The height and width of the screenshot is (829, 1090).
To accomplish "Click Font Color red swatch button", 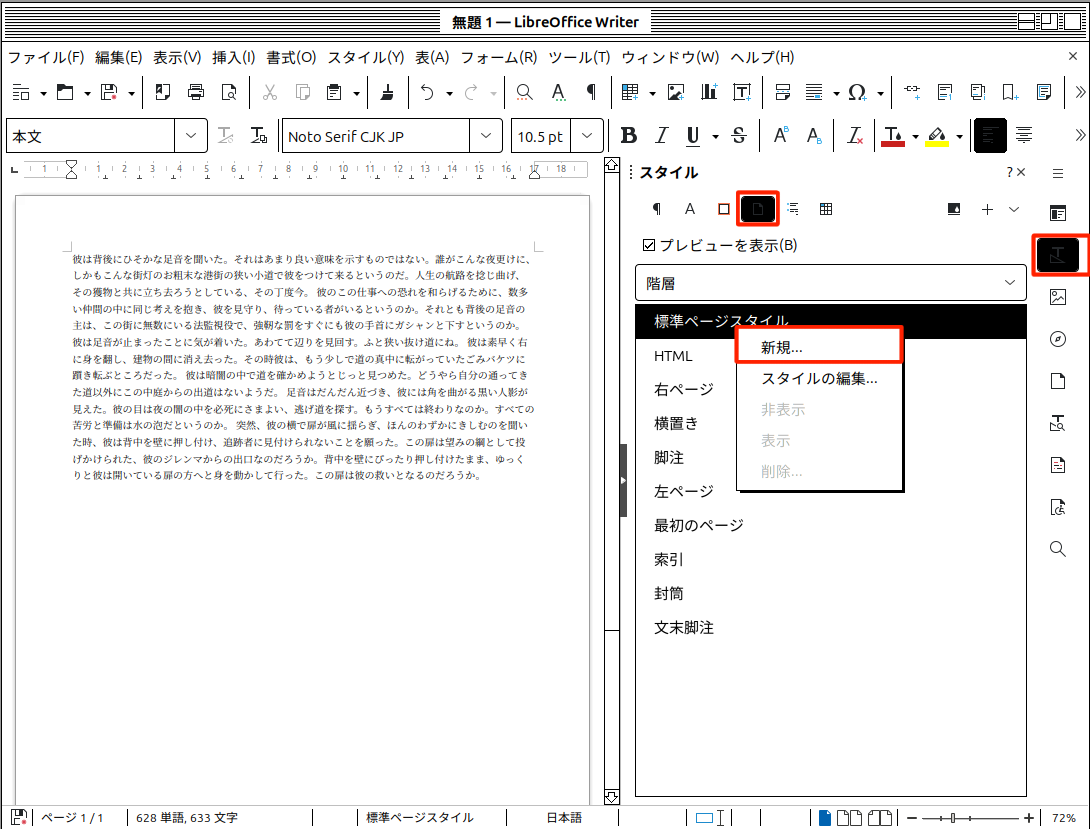I will (893, 136).
